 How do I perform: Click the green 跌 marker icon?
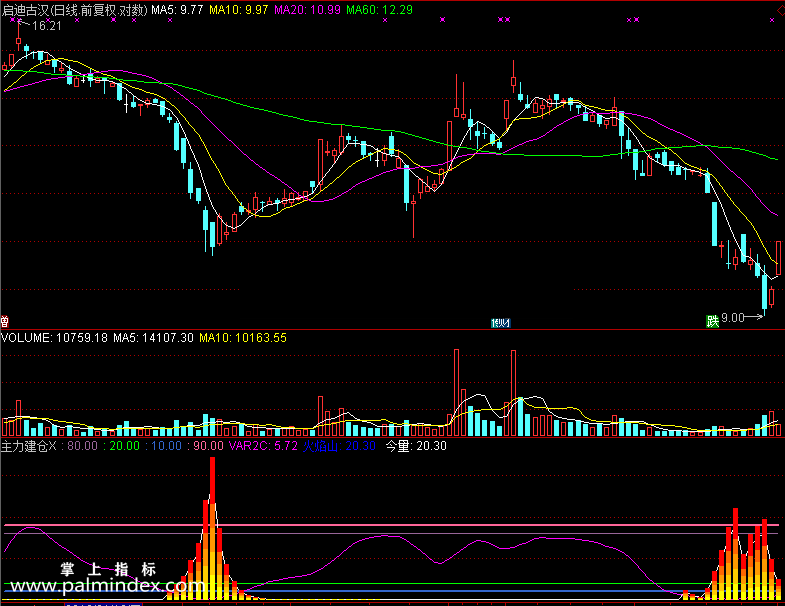tap(712, 321)
